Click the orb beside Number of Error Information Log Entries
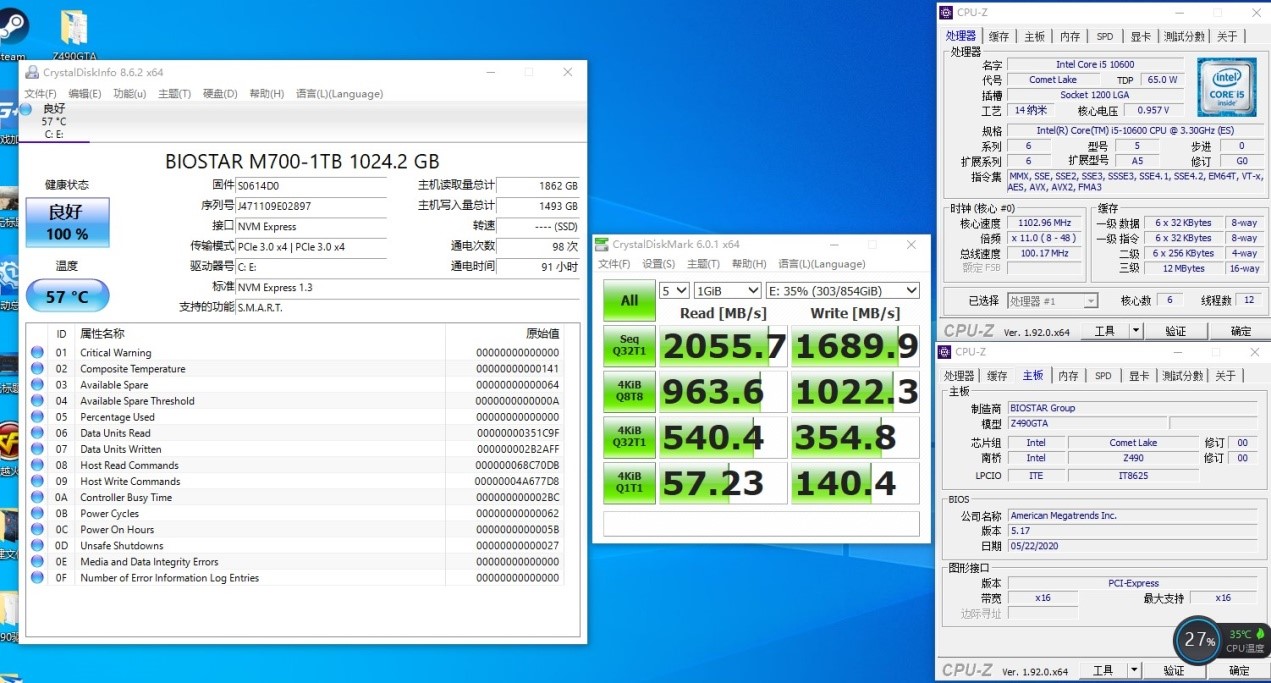The height and width of the screenshot is (683, 1271). pos(38,577)
